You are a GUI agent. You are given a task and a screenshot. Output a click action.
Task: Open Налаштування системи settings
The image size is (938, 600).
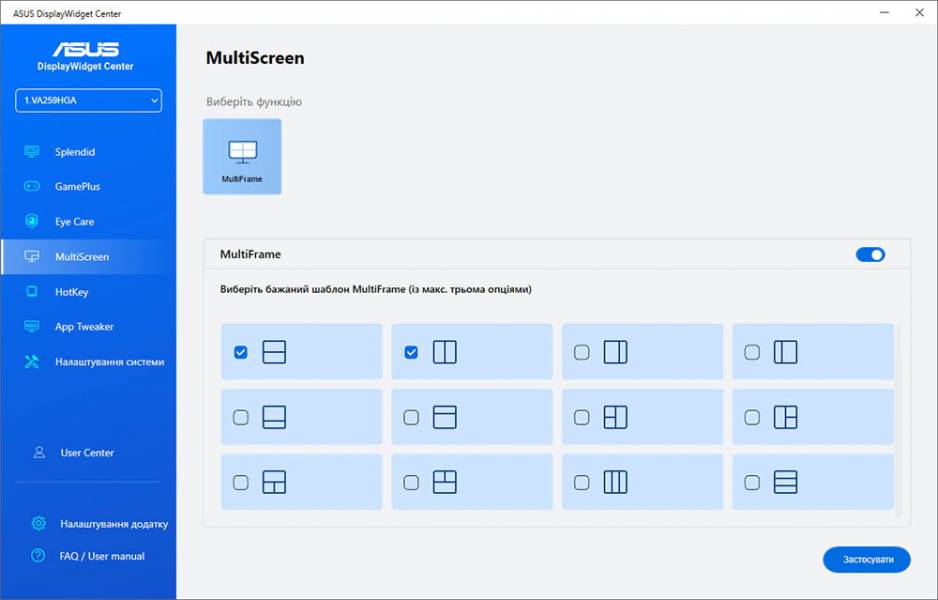point(89,362)
